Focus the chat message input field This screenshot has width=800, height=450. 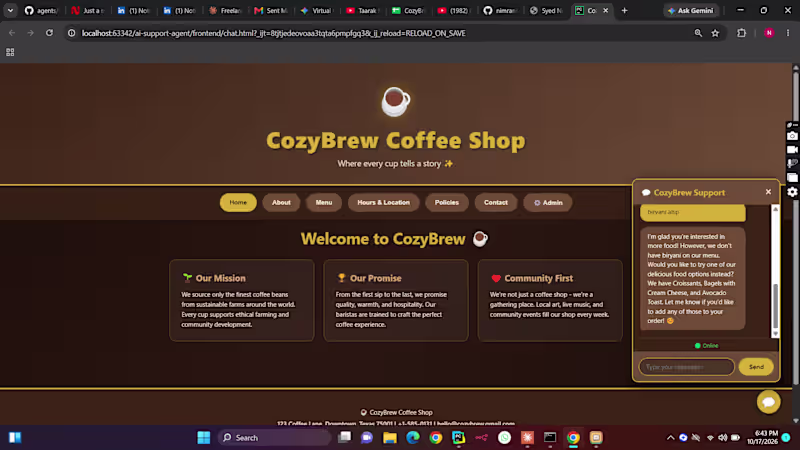(x=686, y=367)
